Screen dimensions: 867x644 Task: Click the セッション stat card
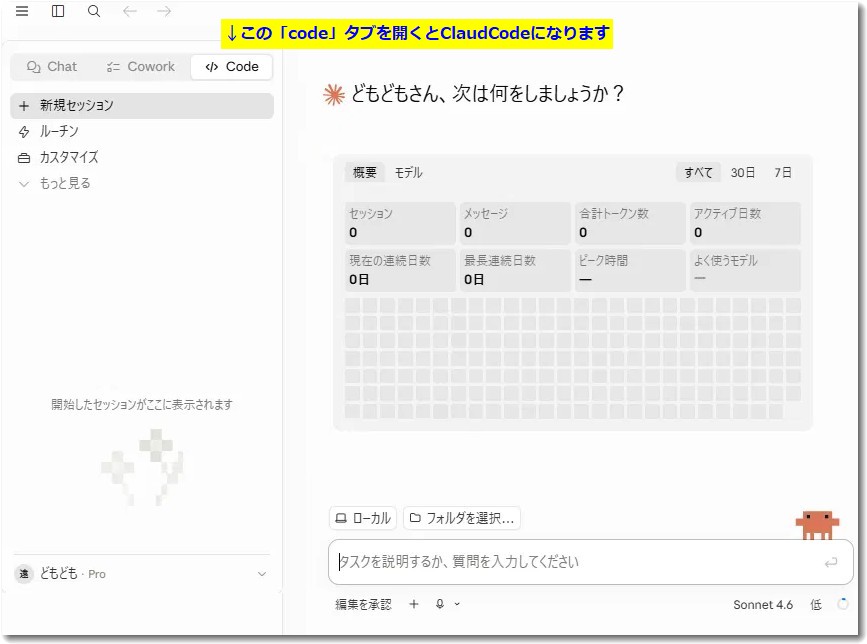click(x=400, y=223)
